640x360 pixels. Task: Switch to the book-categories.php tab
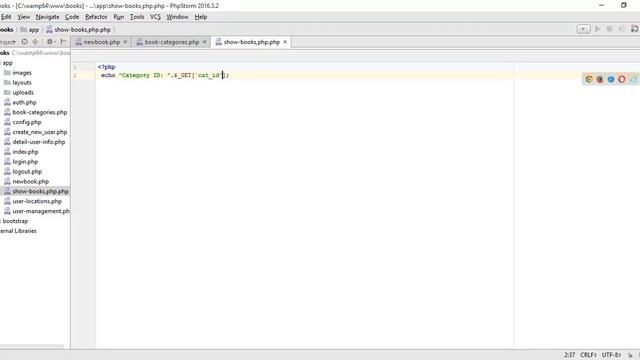171,42
